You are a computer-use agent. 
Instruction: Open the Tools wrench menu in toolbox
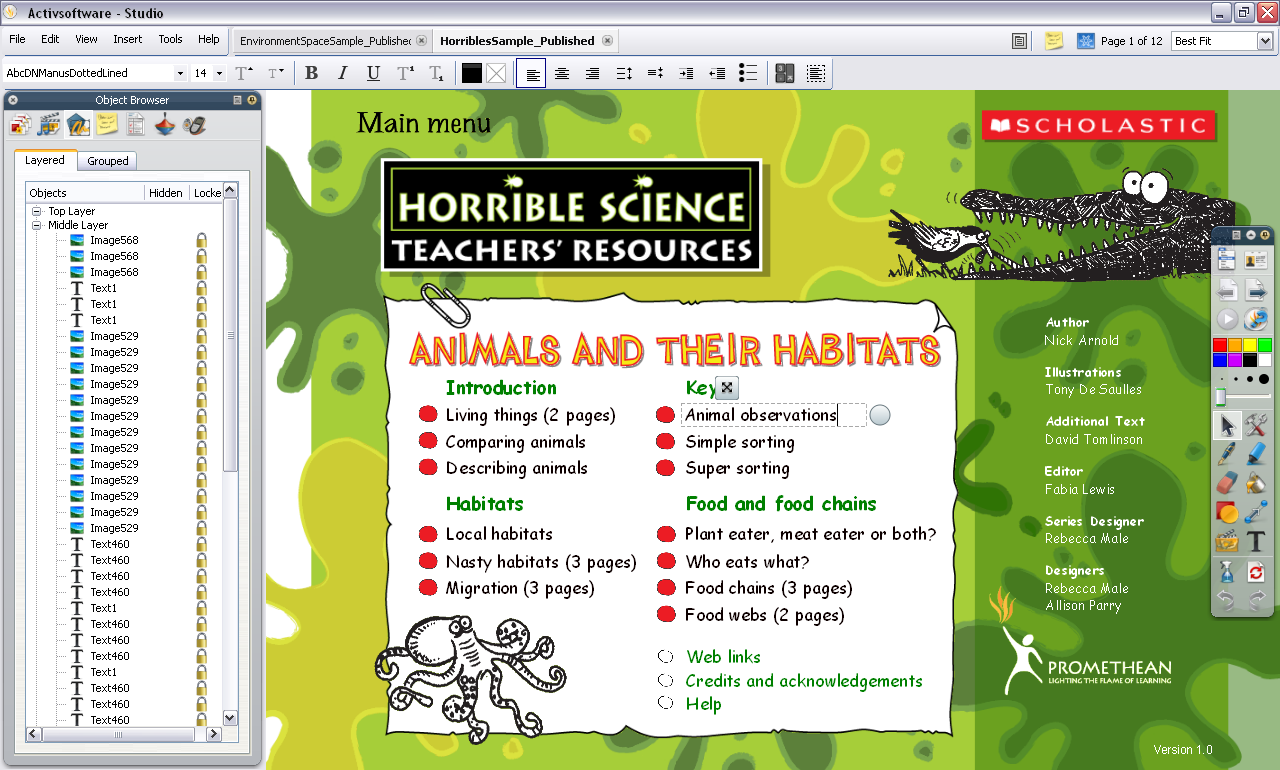[1257, 425]
